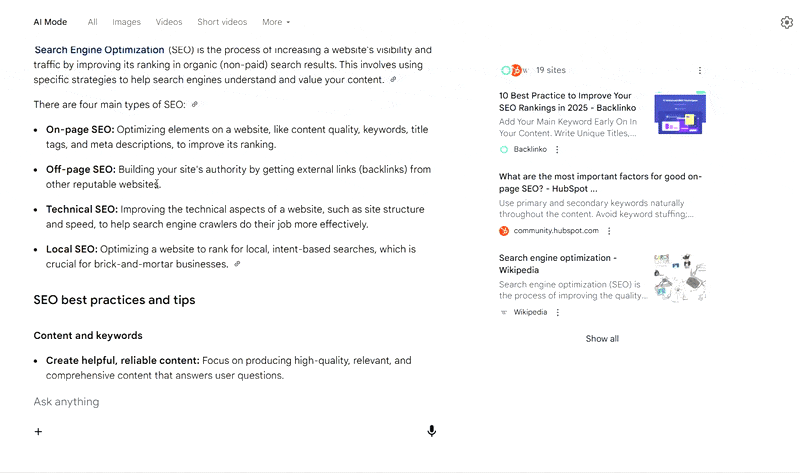800x473 pixels.
Task: Open options menu next to Wikipedia source
Action: [x=557, y=312]
